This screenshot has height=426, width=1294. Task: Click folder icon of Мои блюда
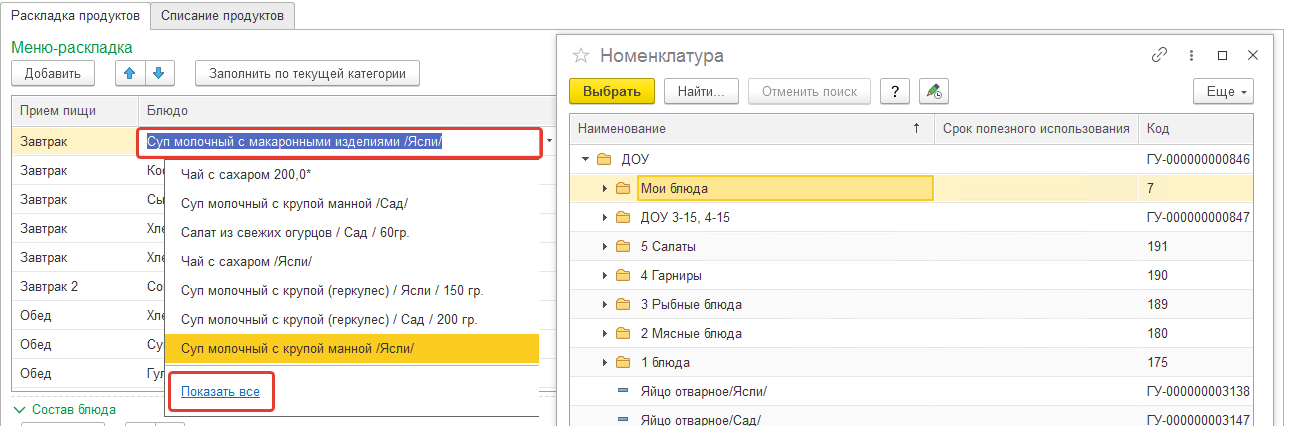623,188
